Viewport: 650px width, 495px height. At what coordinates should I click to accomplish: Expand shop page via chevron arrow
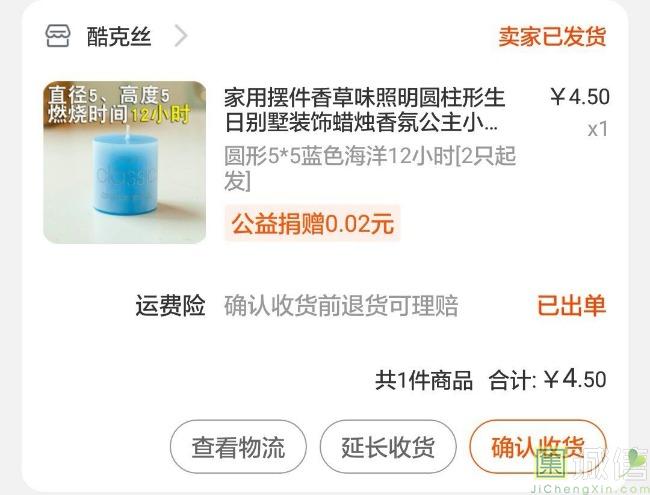point(181,36)
